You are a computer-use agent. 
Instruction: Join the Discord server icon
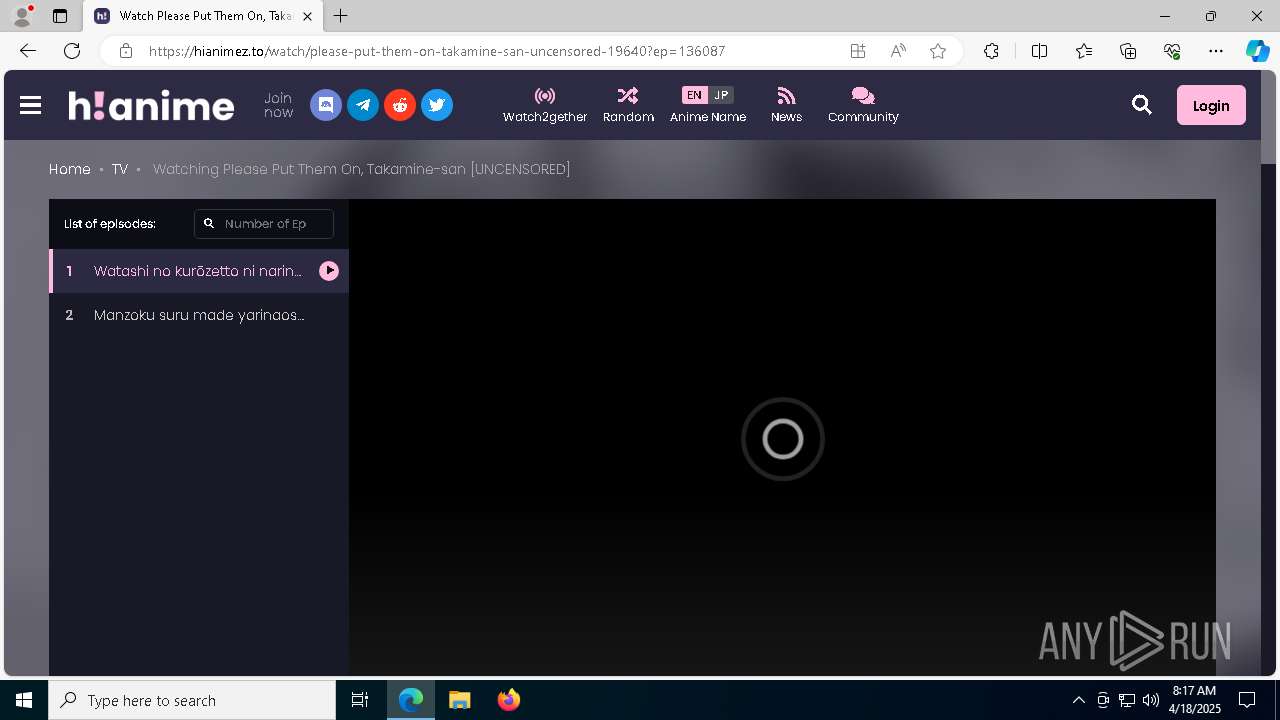(326, 105)
